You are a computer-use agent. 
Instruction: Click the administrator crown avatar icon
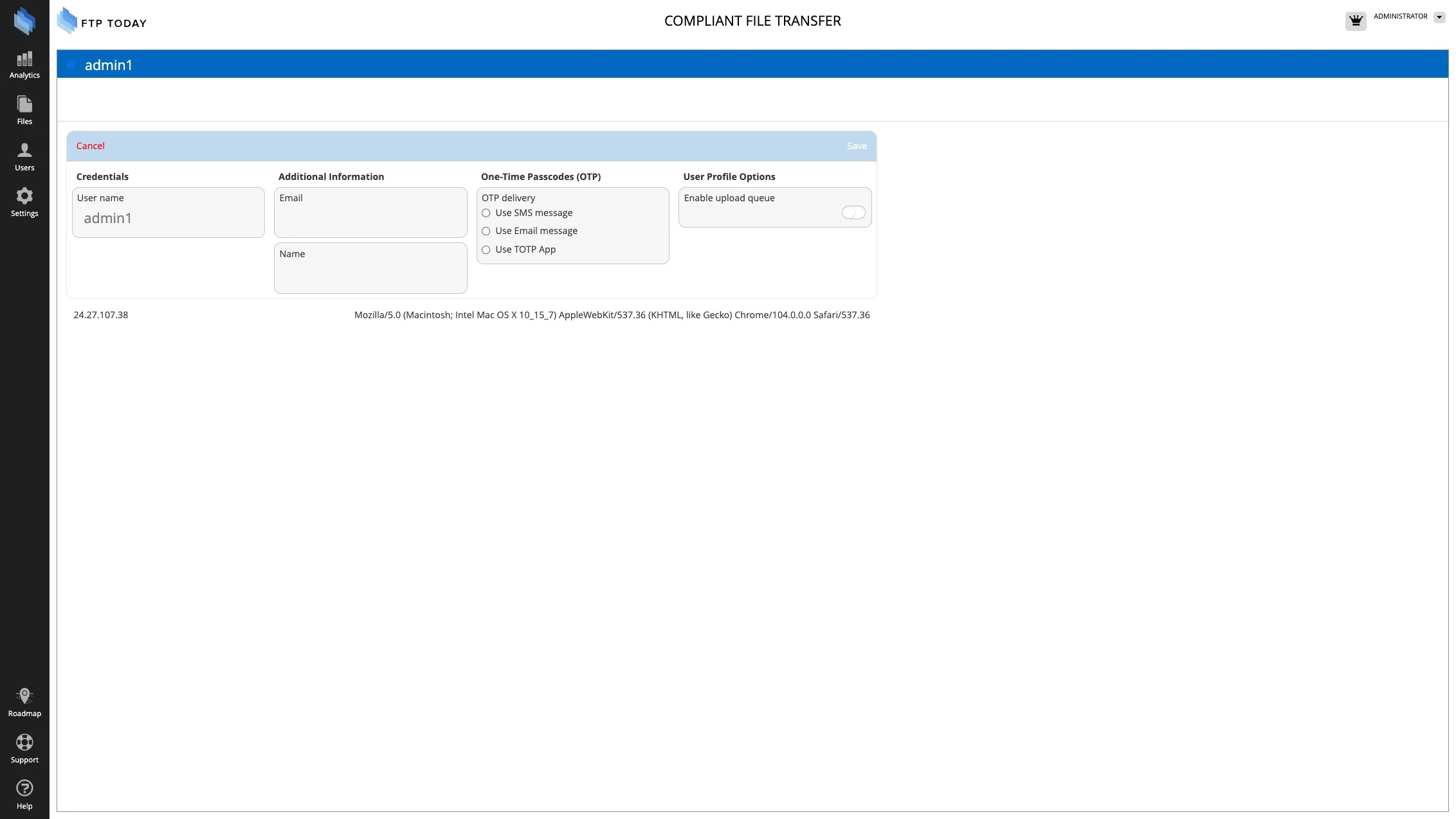tap(1356, 21)
